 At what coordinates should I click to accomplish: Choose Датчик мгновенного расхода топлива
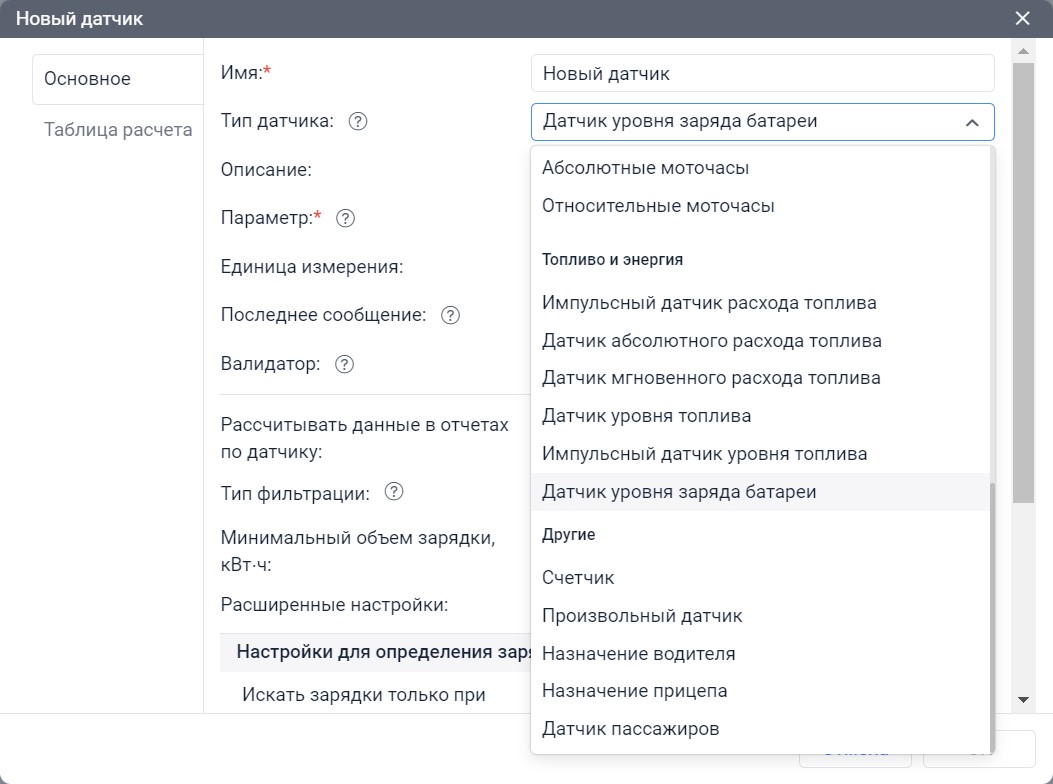click(711, 378)
